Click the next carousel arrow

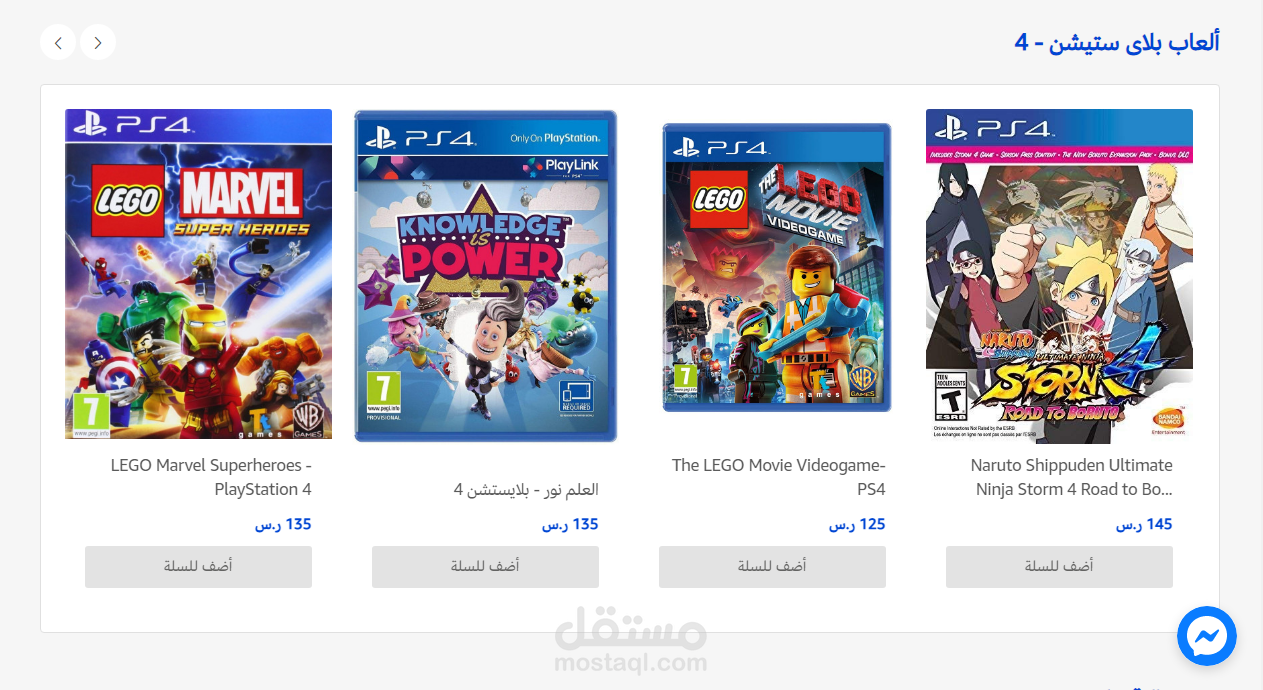click(x=98, y=42)
